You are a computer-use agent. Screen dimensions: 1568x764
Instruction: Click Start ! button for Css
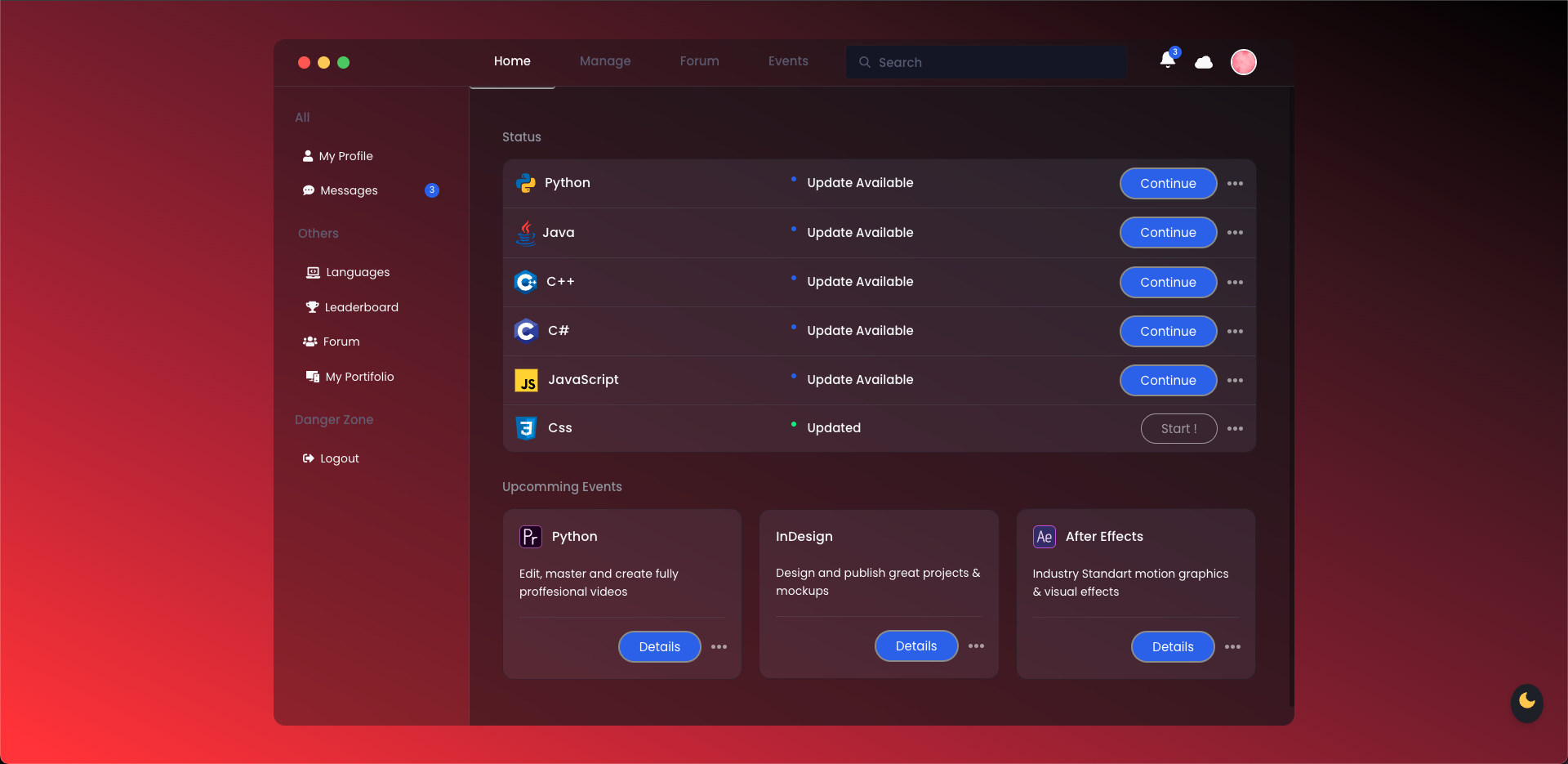click(1178, 429)
